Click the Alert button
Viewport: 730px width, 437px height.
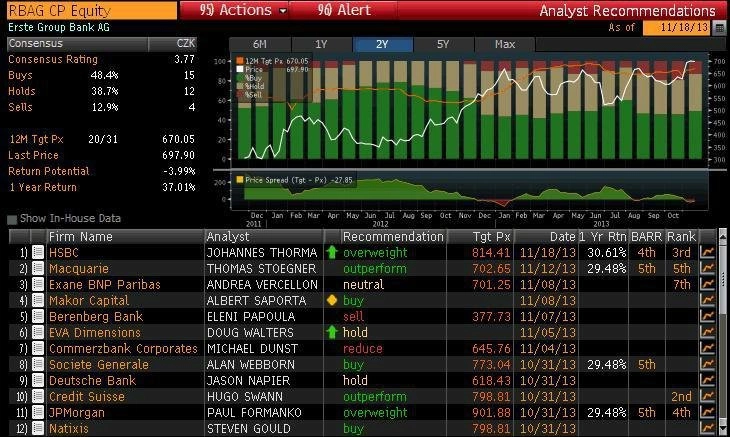tap(344, 10)
